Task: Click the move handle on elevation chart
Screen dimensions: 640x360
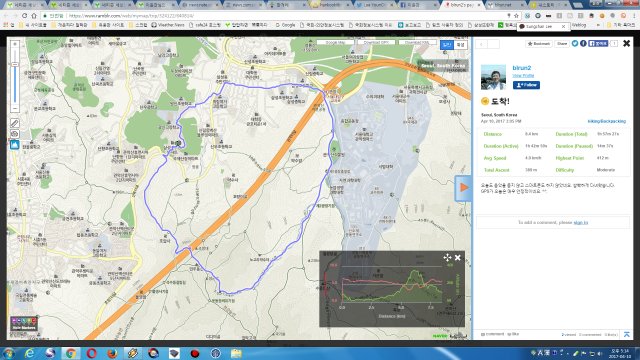Action: pos(447,258)
